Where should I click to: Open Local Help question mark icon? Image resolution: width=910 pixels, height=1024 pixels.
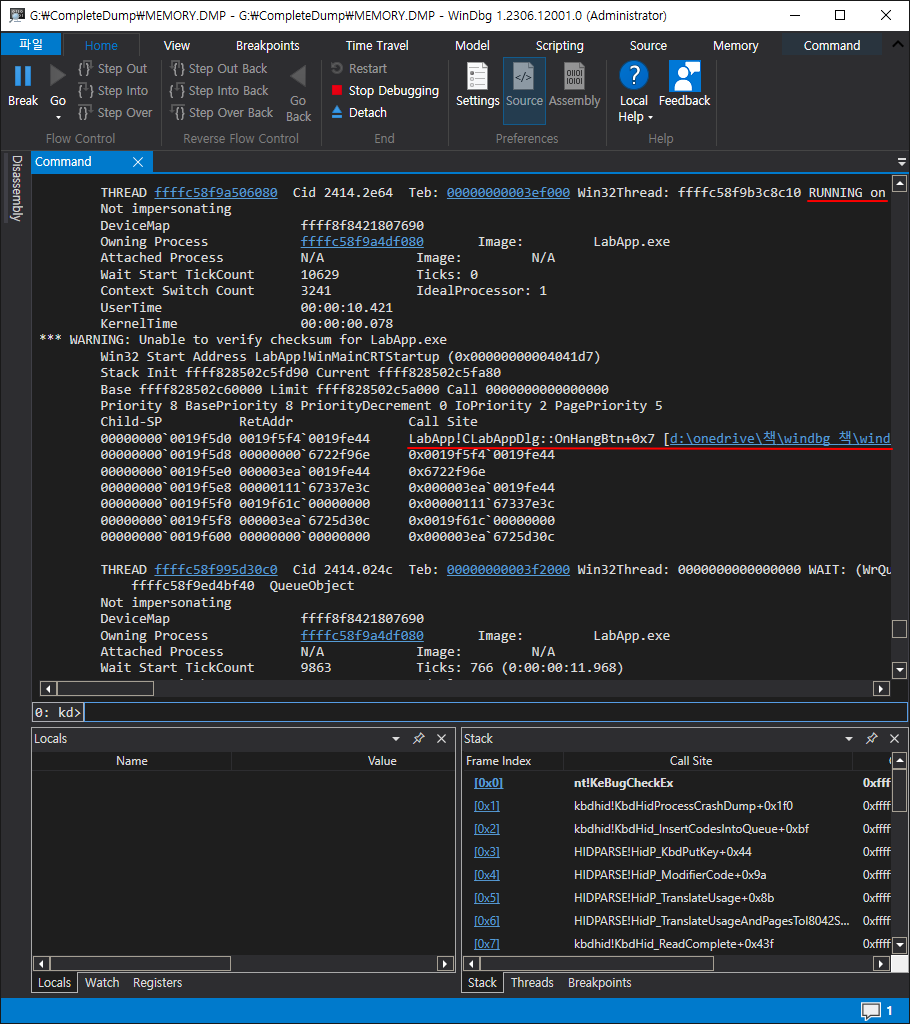pyautogui.click(x=633, y=75)
